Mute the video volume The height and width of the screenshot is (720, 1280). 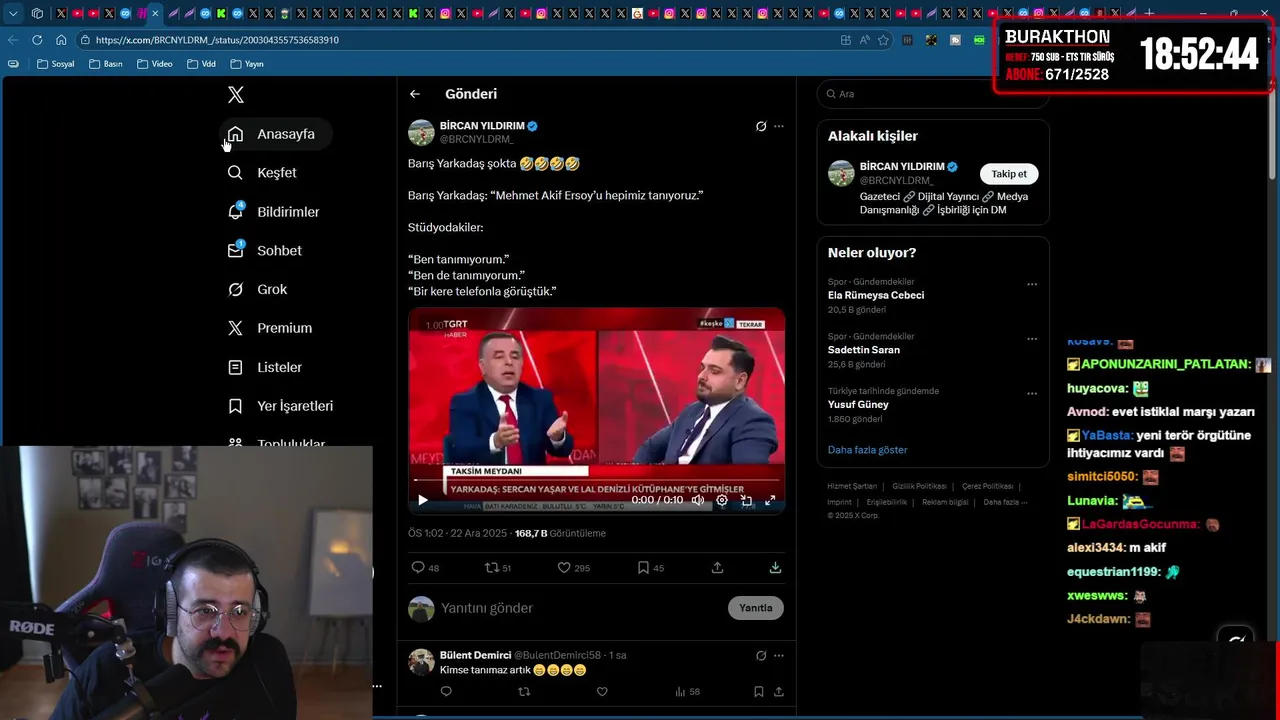tap(698, 500)
